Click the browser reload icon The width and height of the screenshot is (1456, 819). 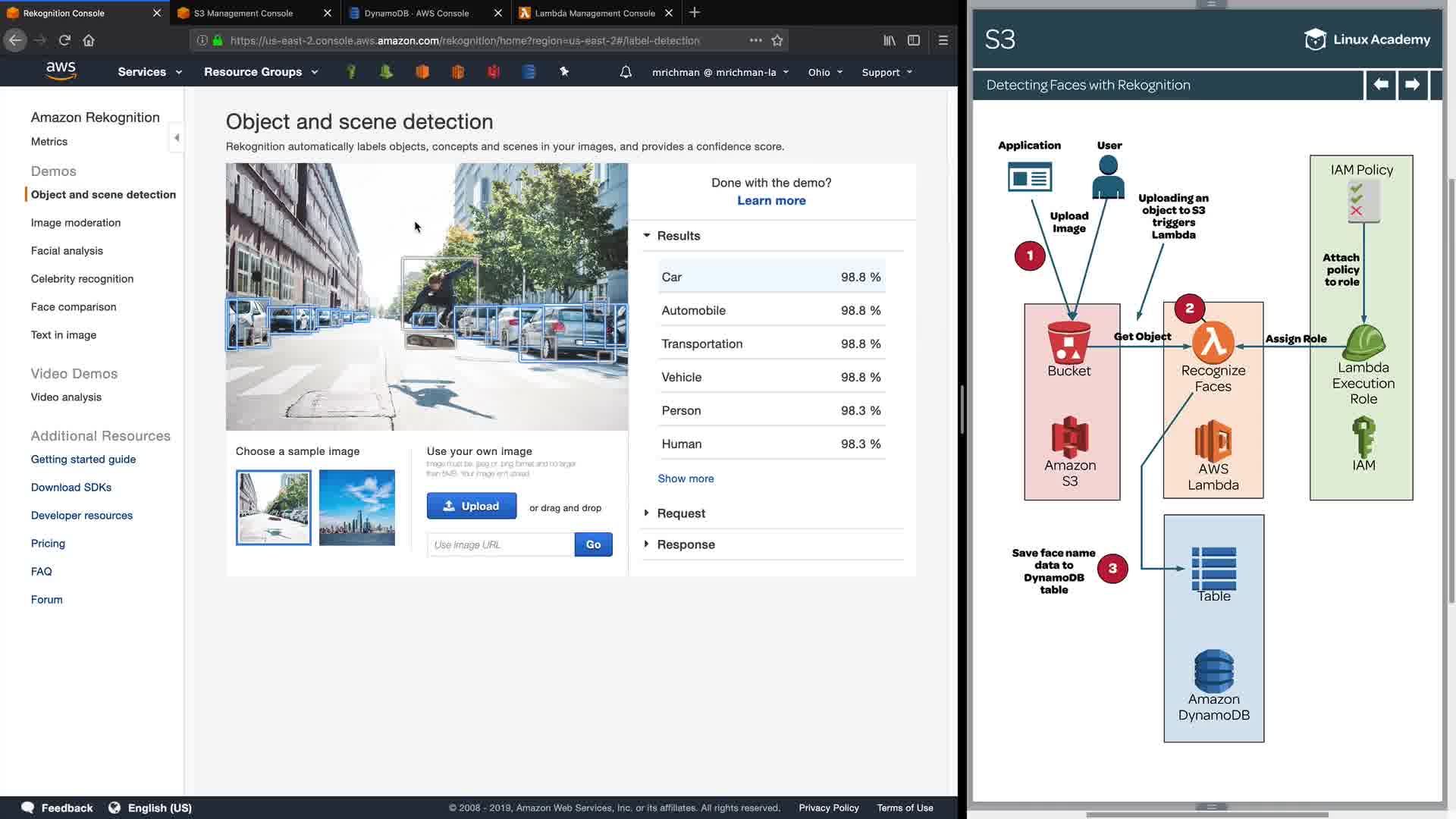(64, 40)
